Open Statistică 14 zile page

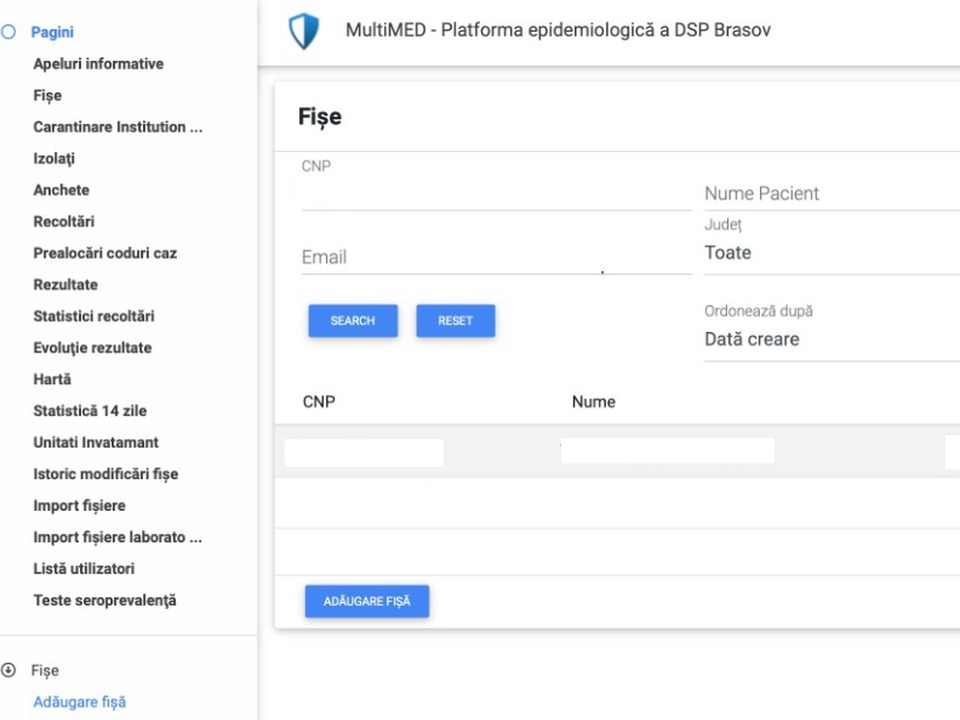90,411
